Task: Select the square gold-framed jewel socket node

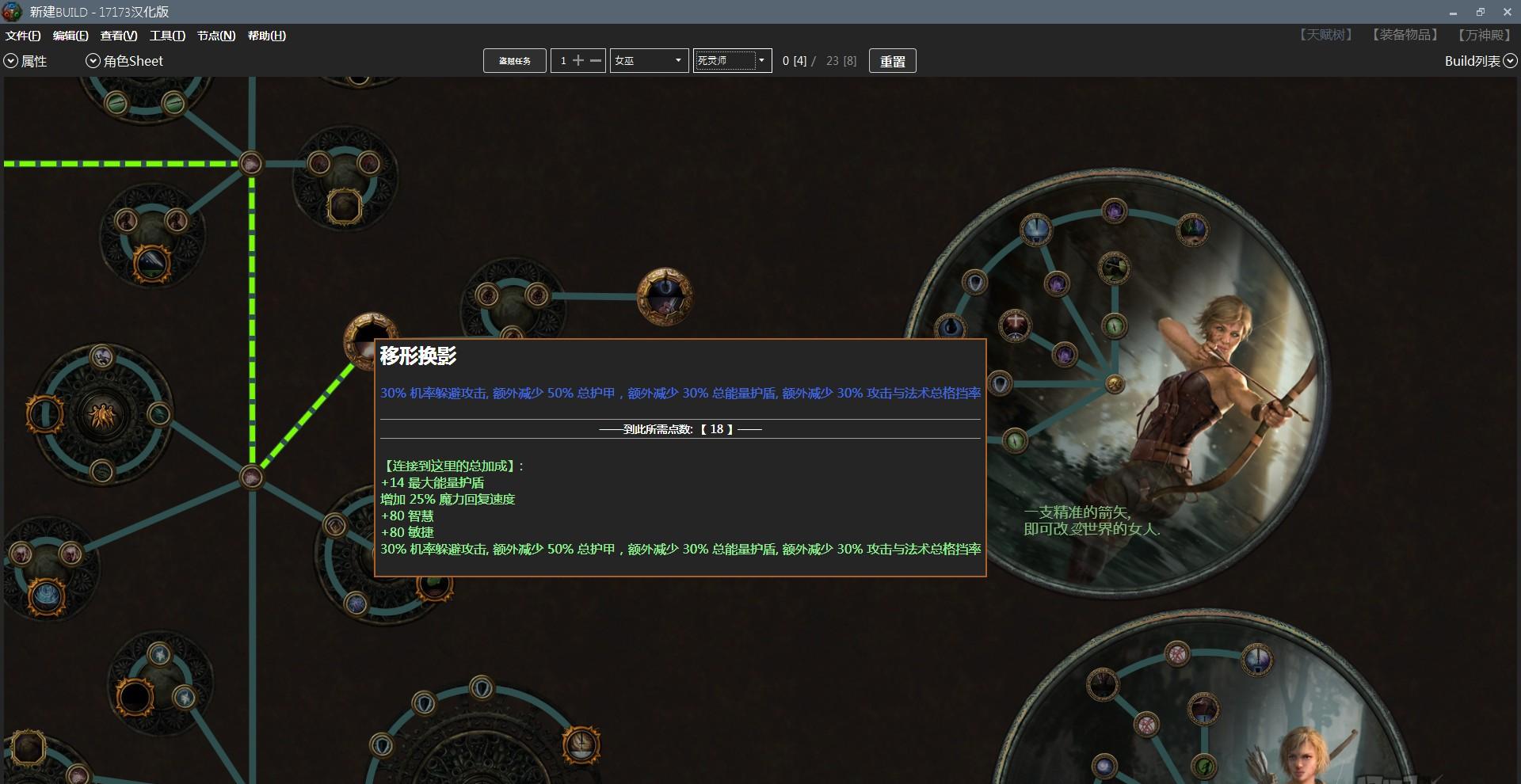Action: tap(345, 207)
